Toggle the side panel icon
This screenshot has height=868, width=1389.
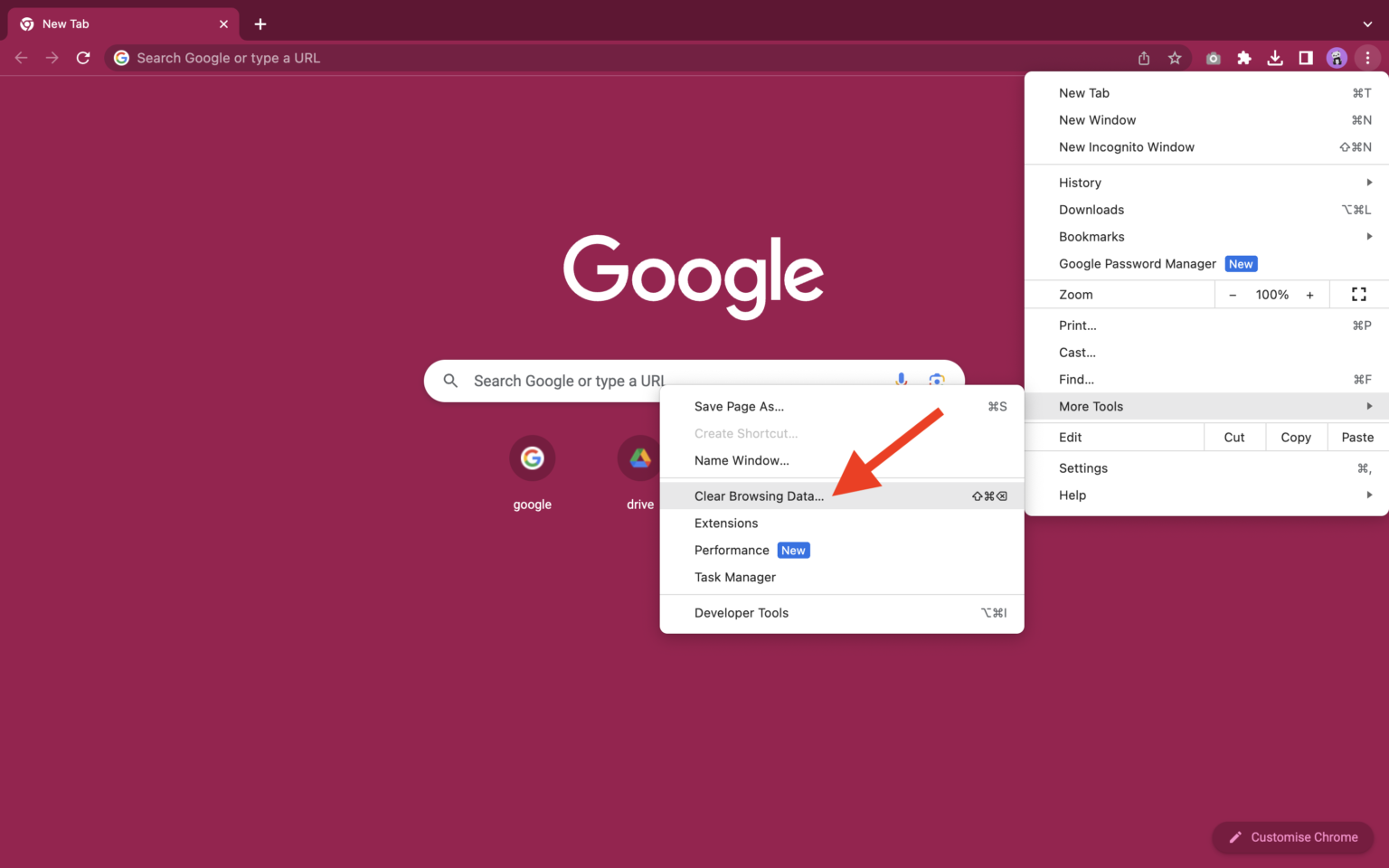1306,58
